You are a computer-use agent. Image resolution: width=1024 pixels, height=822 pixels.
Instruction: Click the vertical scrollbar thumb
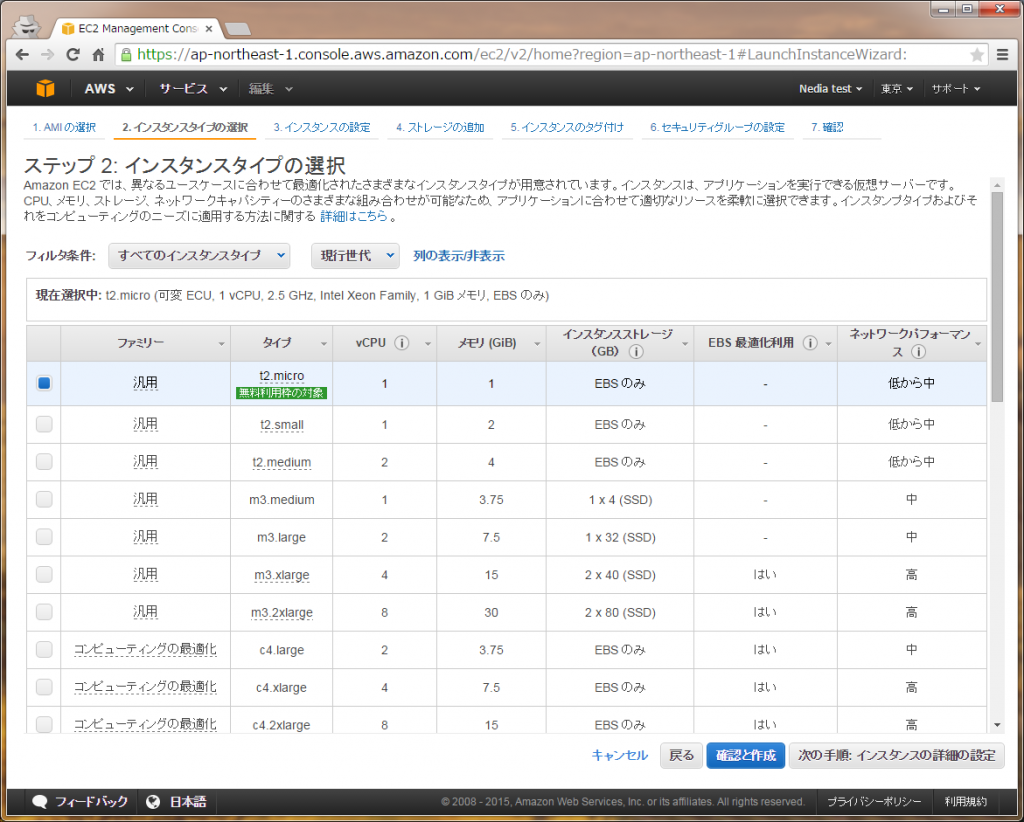(x=997, y=297)
